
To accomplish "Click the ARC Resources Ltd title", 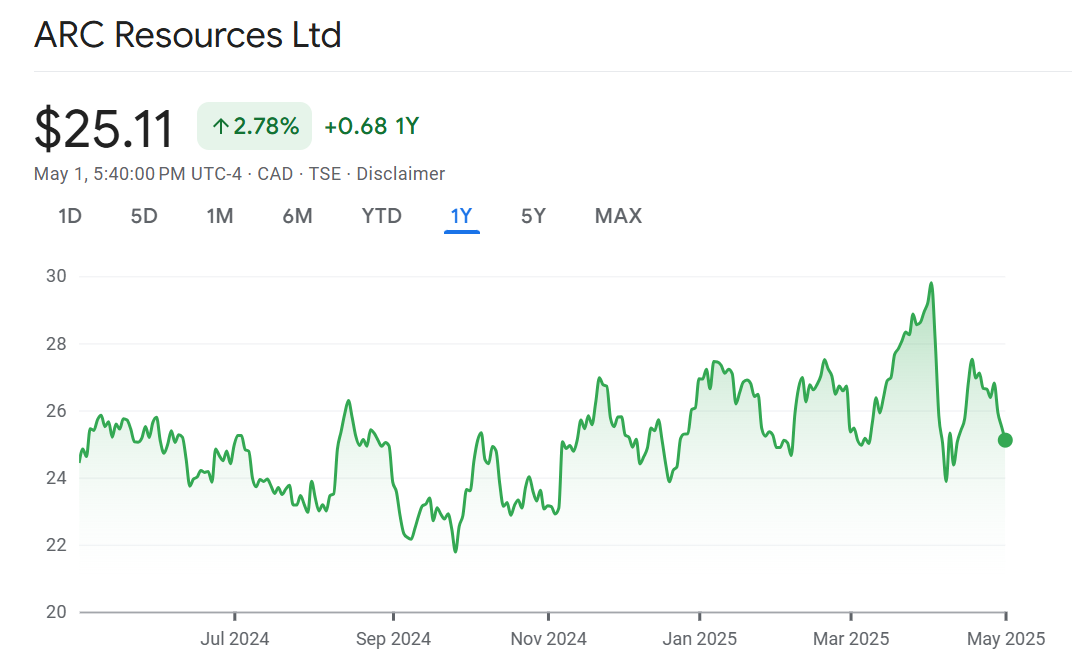I will tap(188, 35).
